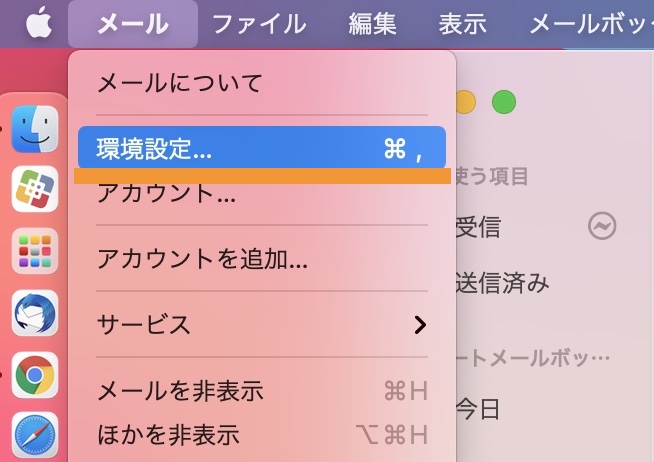This screenshot has height=462, width=654.
Task: Launch Google Chrome from the Dock
Action: tap(35, 375)
